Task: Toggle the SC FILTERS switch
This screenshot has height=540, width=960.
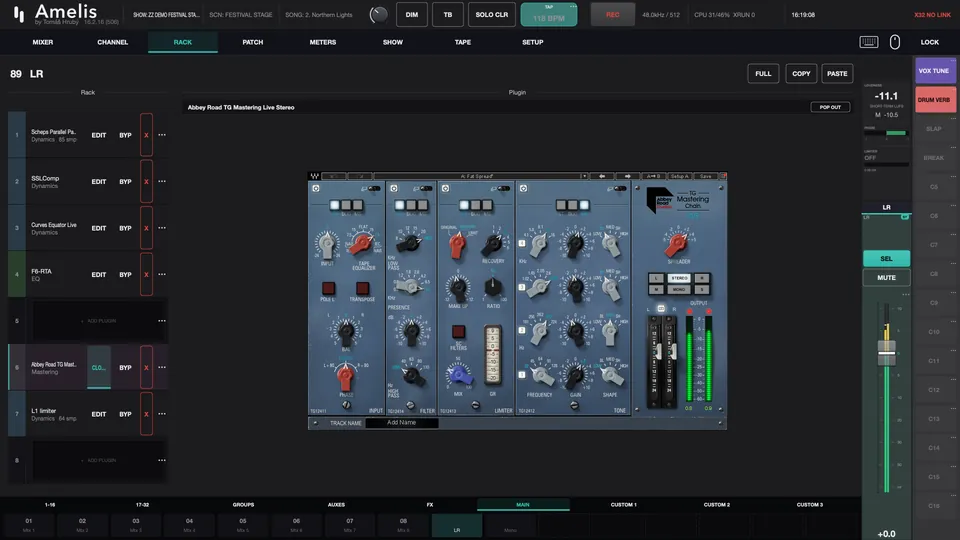Action: click(458, 332)
